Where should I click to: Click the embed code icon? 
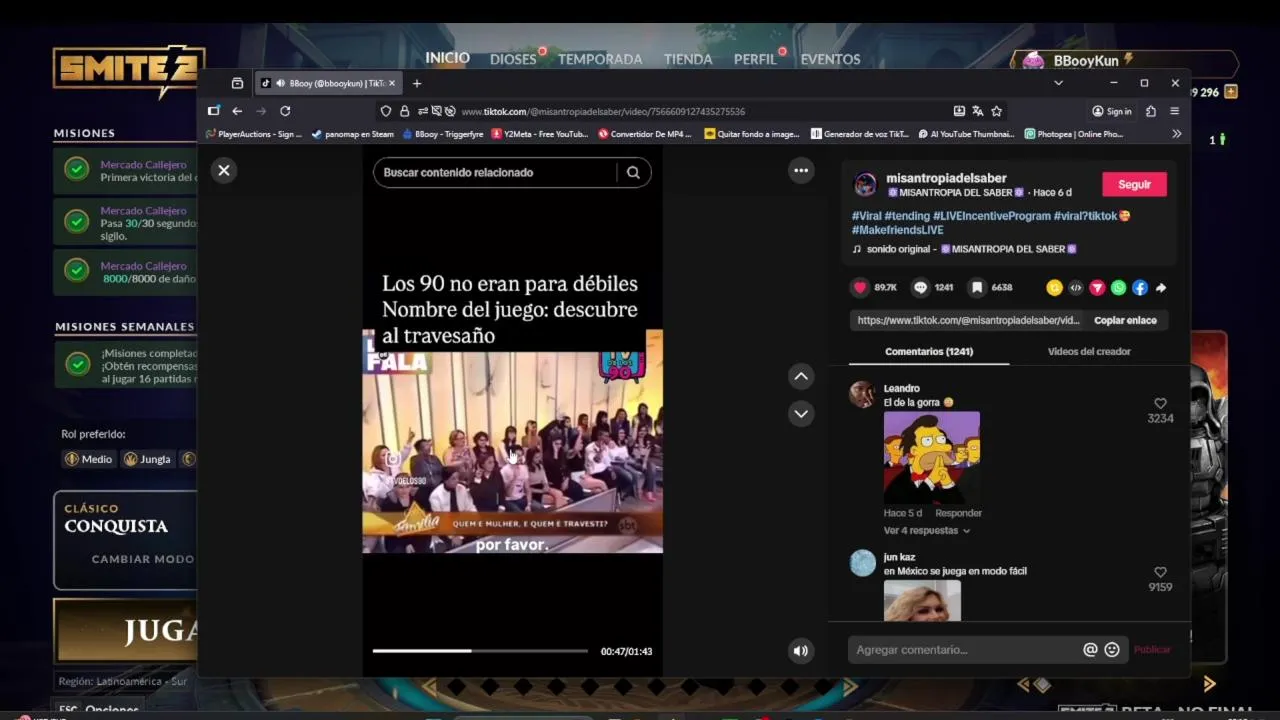(x=1076, y=288)
